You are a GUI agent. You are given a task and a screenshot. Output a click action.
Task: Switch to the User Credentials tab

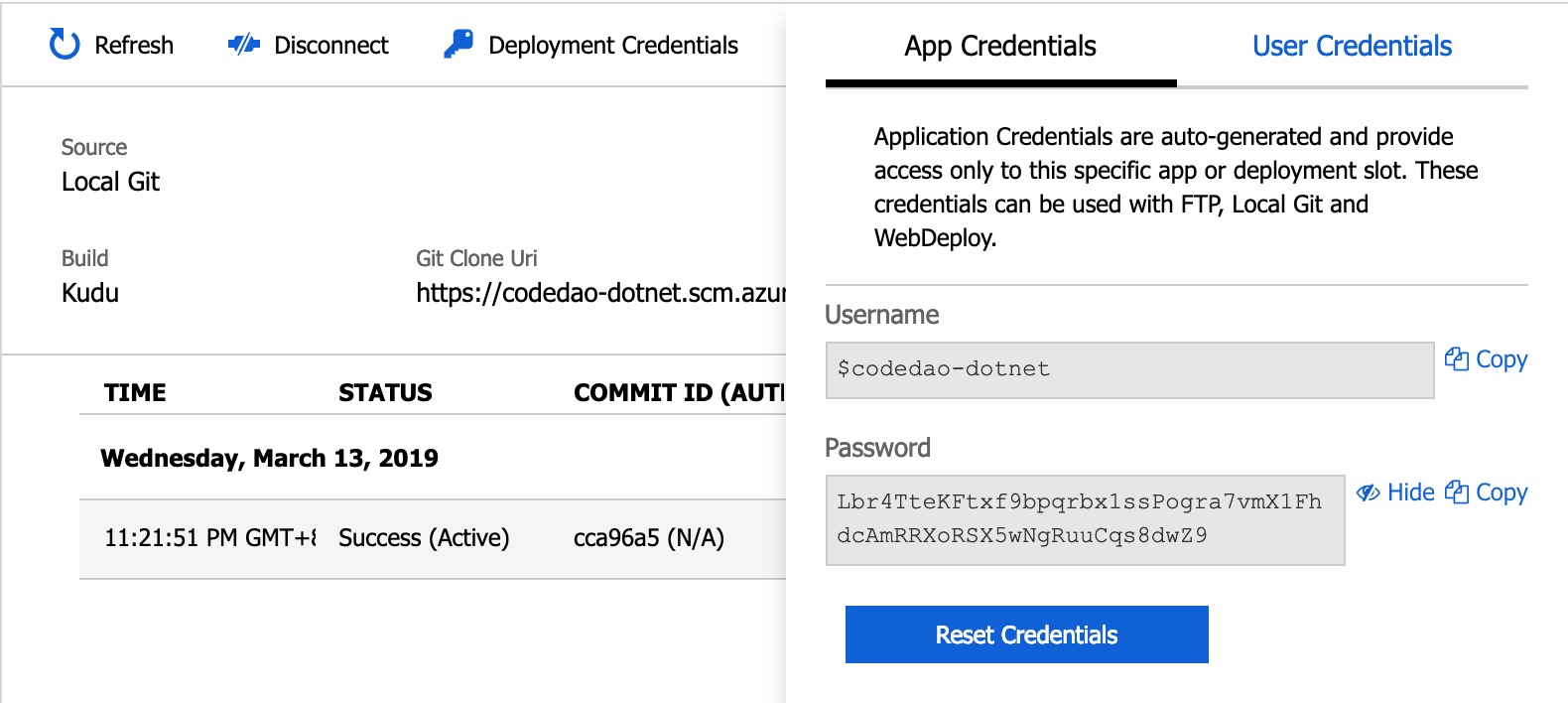click(1352, 47)
